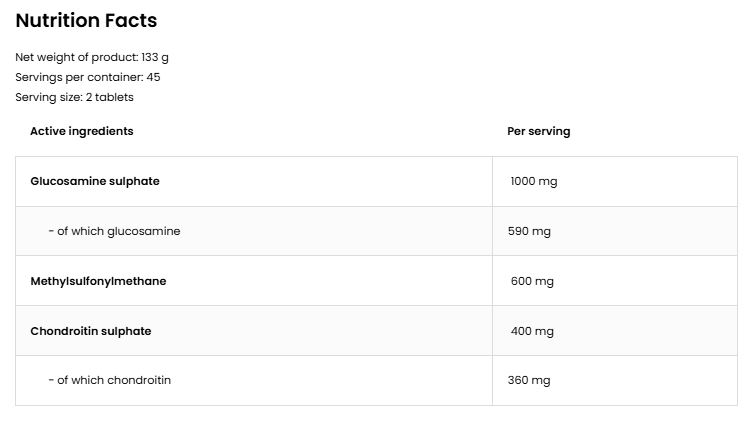The width and height of the screenshot is (751, 425).
Task: Select the 590 mg value
Action: click(529, 231)
